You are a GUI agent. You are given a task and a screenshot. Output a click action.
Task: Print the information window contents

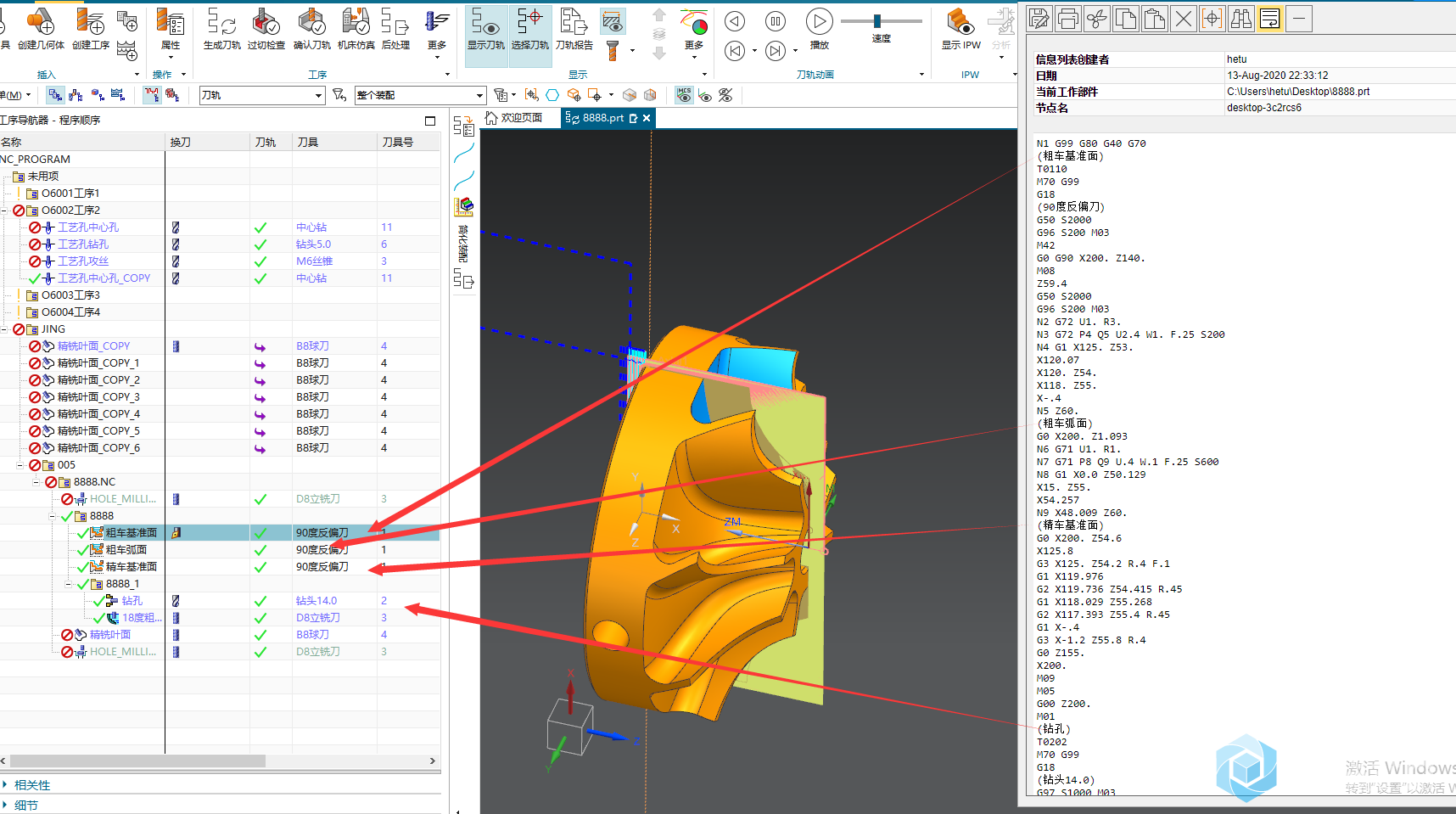(x=1068, y=18)
